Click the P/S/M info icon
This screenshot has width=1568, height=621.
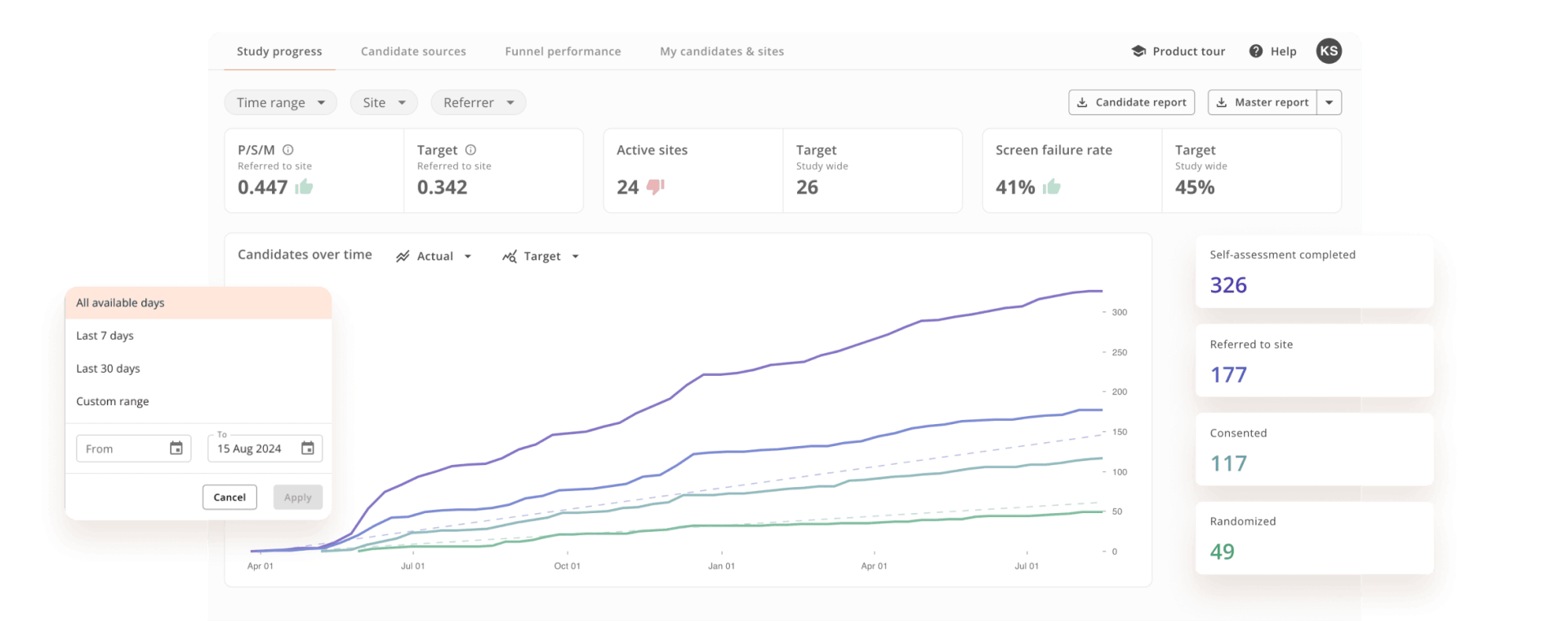point(288,150)
